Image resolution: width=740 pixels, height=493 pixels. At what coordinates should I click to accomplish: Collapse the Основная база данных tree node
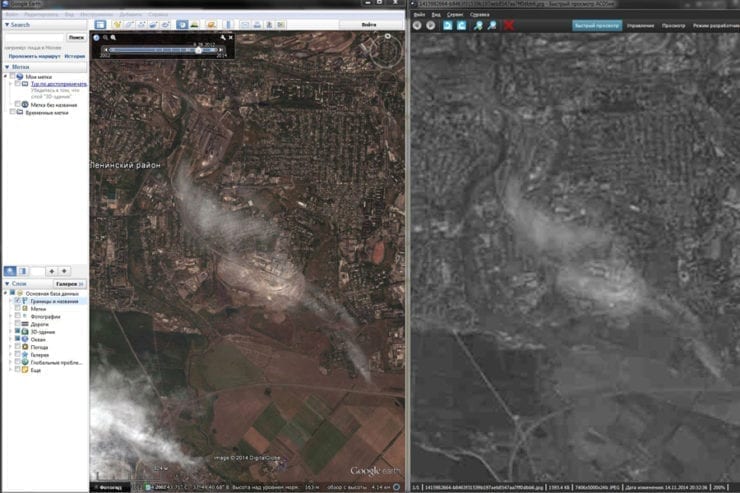pos(5,293)
